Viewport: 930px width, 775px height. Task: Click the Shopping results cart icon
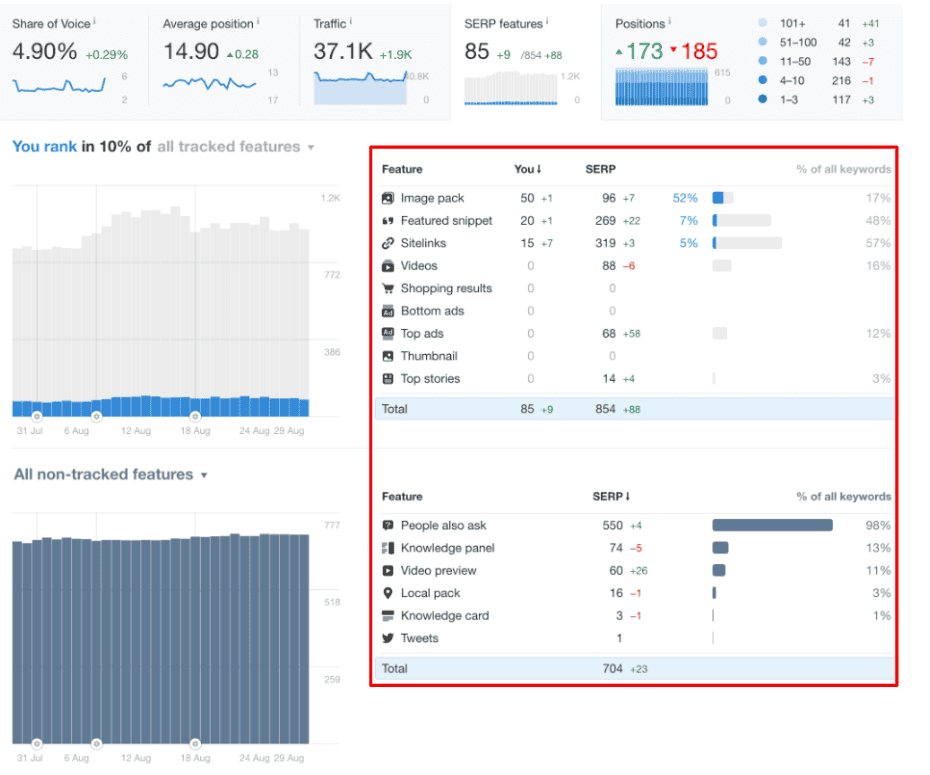(x=388, y=288)
